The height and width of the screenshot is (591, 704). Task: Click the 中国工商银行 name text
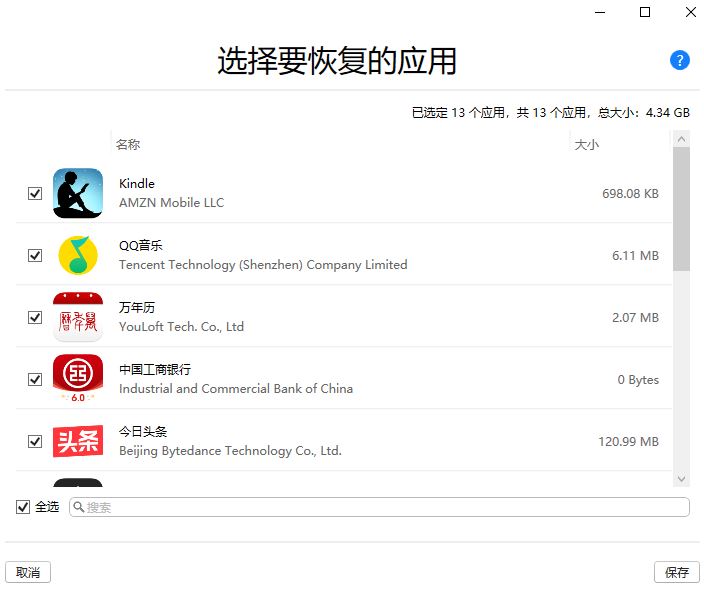[x=155, y=370]
